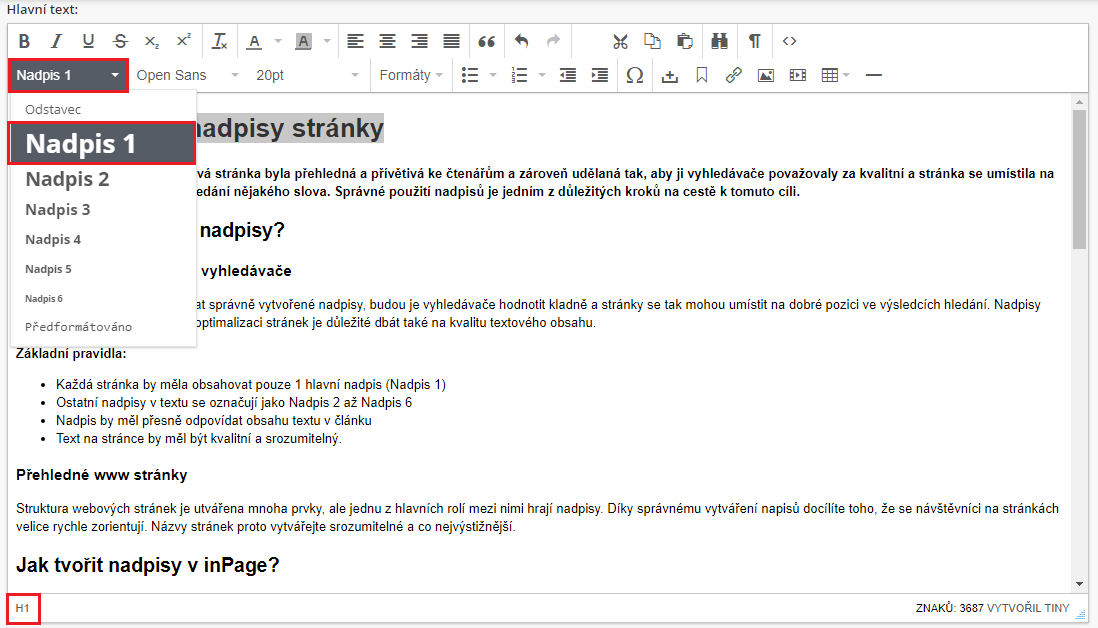This screenshot has width=1098, height=628.
Task: Toggle bold formatting
Action: [x=24, y=41]
